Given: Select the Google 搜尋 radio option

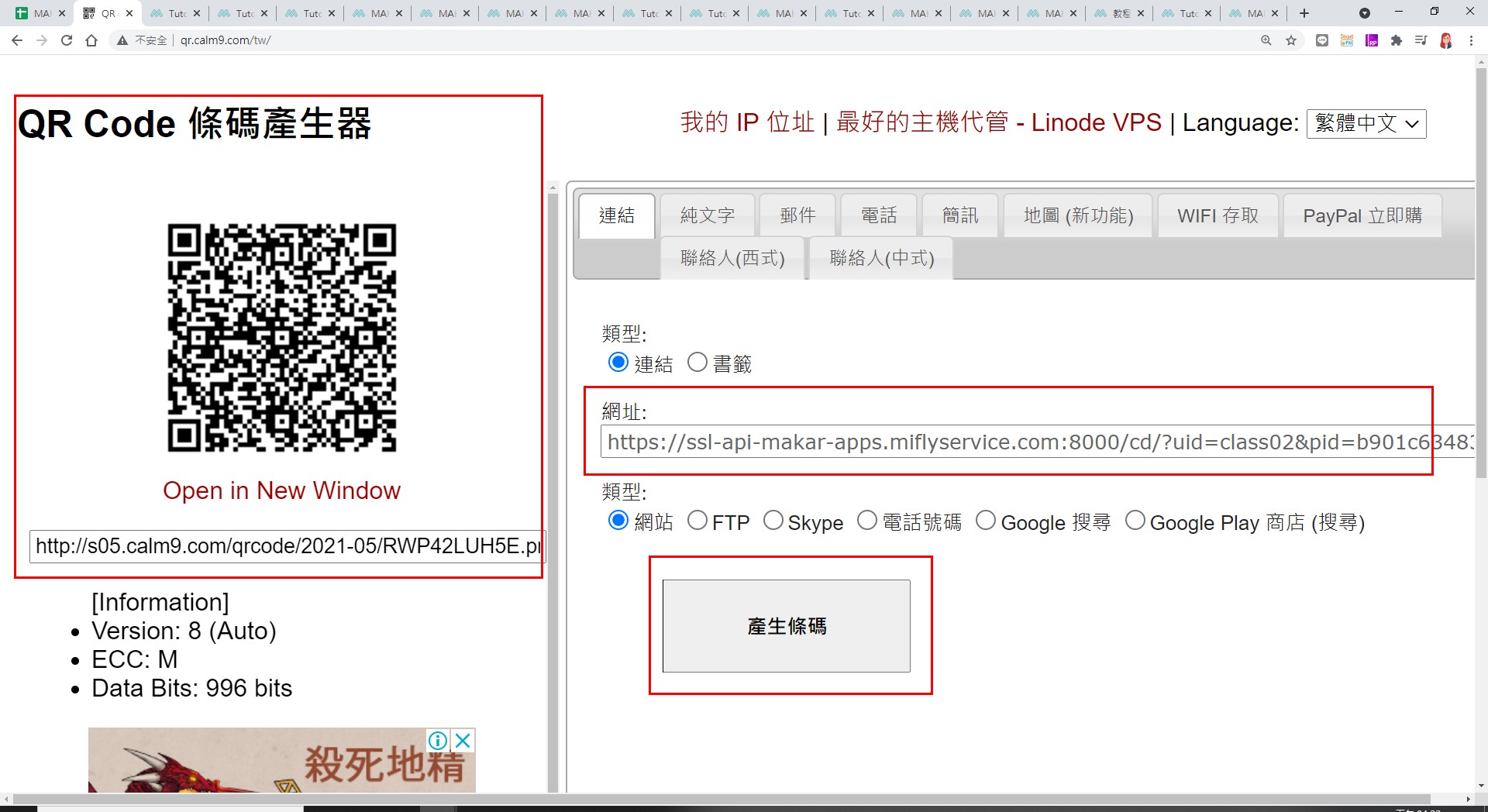Looking at the screenshot, I should click(986, 521).
